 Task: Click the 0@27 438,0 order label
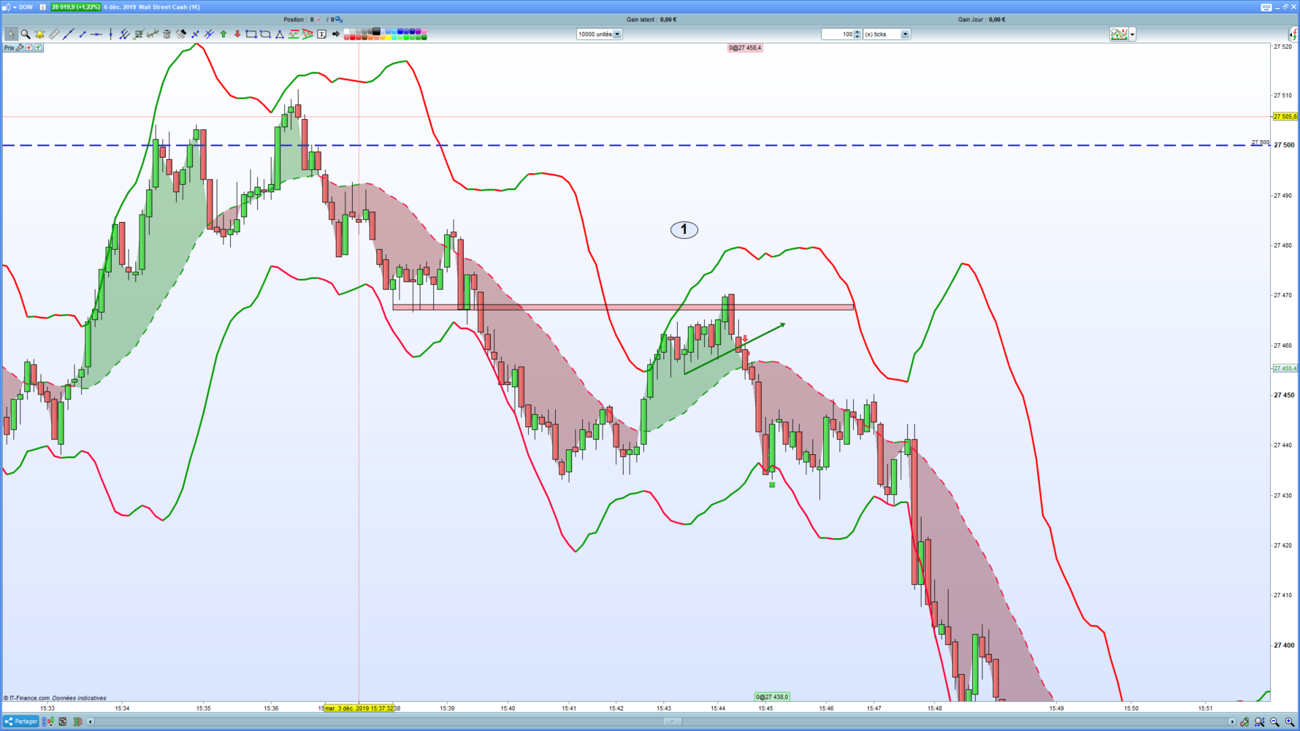coord(772,697)
